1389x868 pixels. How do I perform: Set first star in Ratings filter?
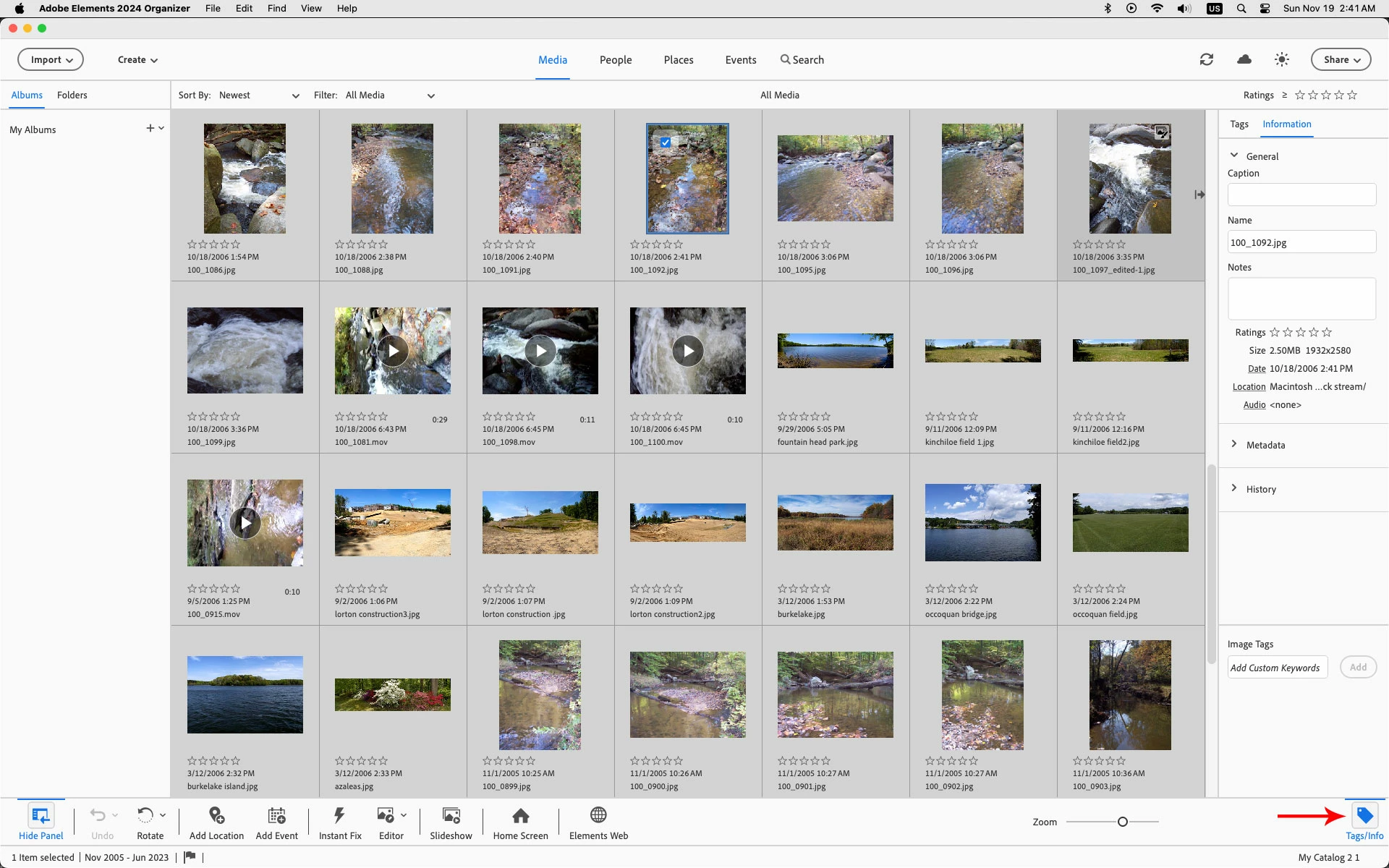coord(1300,95)
